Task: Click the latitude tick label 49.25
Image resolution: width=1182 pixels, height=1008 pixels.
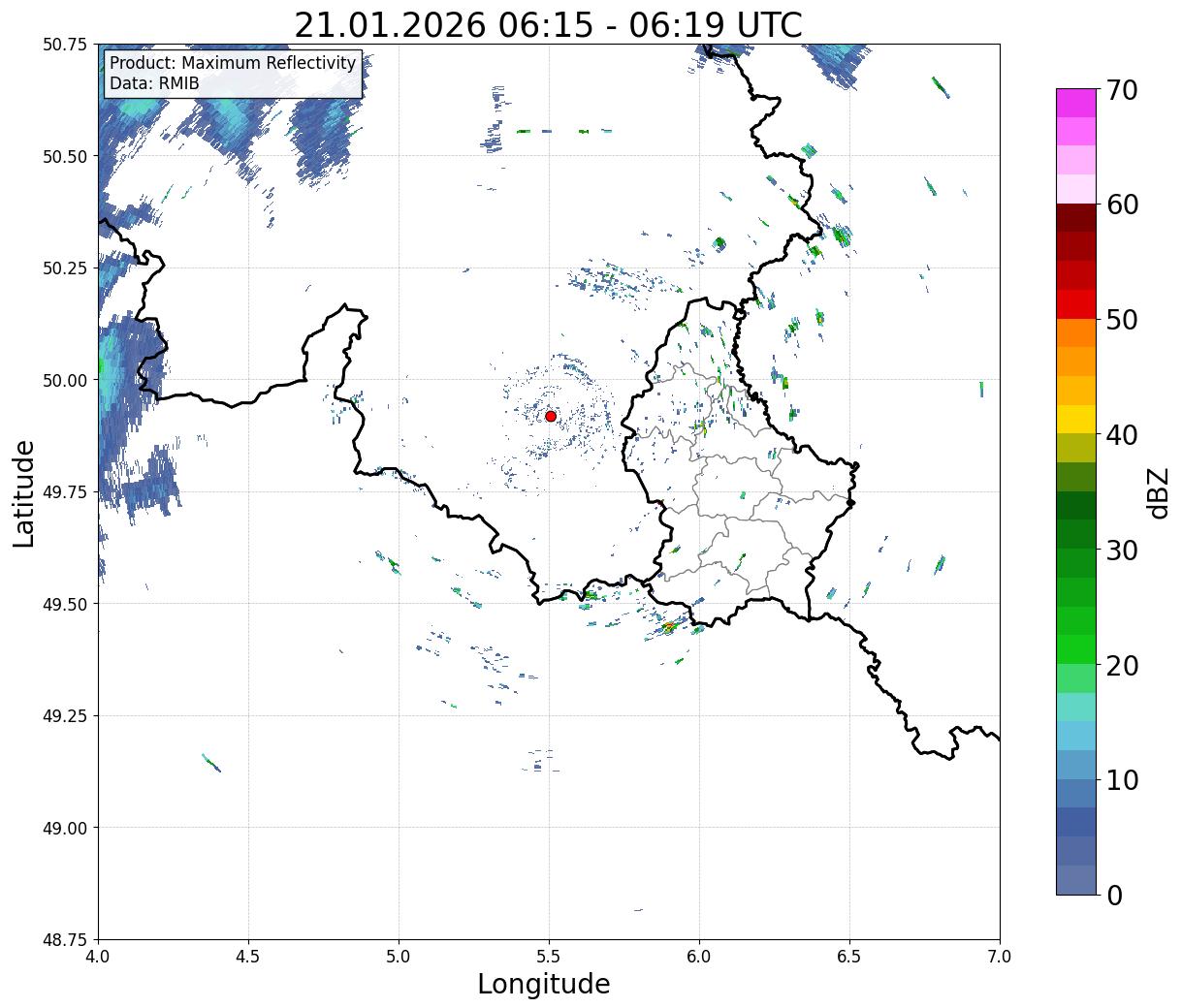Action: (65, 716)
